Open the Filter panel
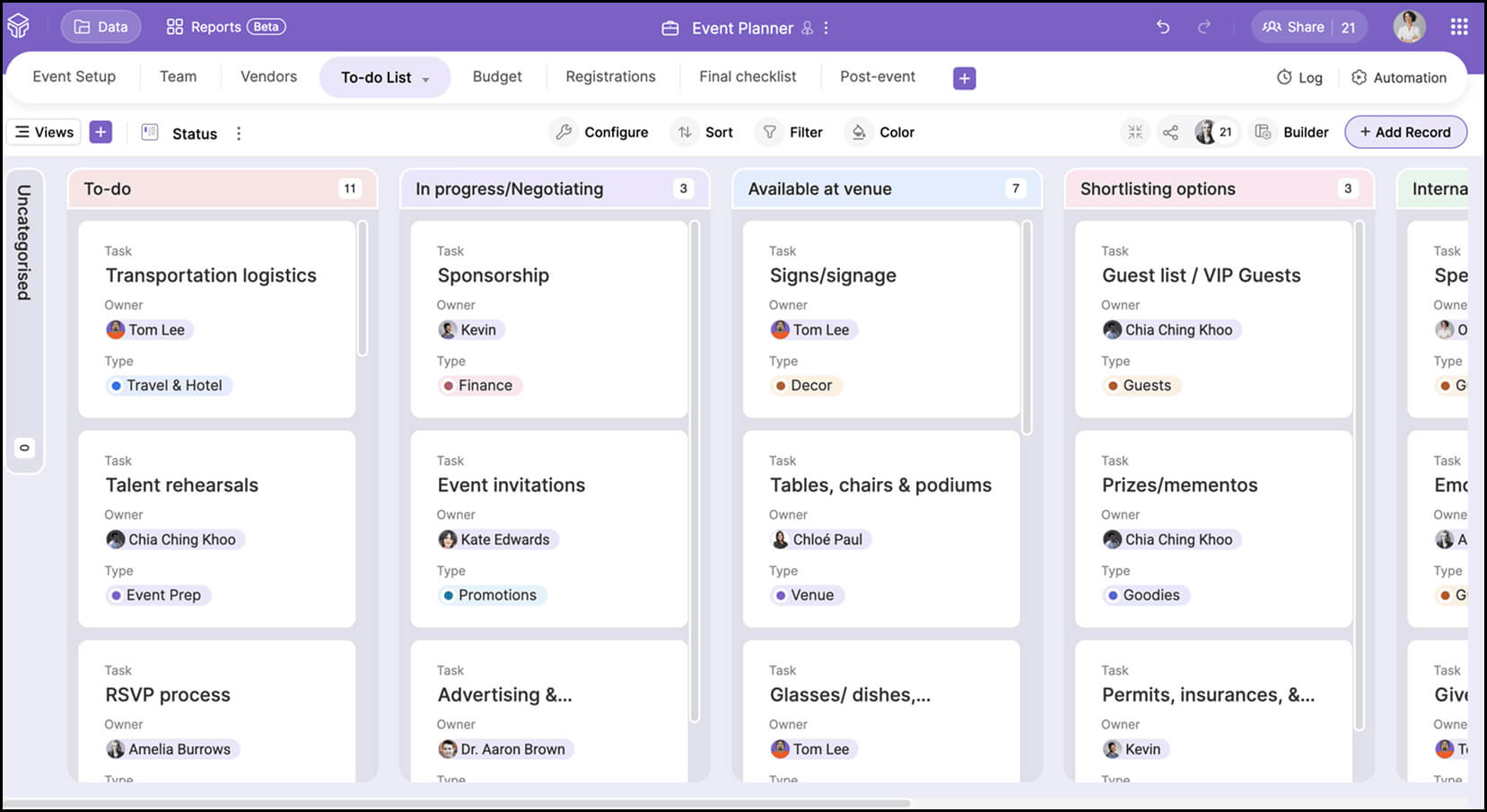This screenshot has height=812, width=1487. (x=791, y=132)
